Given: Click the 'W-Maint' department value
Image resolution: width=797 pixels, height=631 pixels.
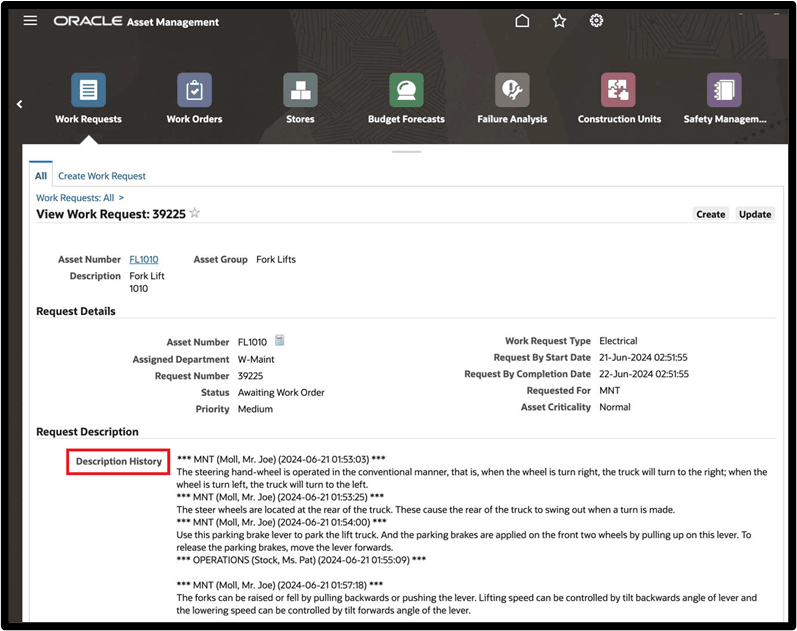Looking at the screenshot, I should click(256, 359).
